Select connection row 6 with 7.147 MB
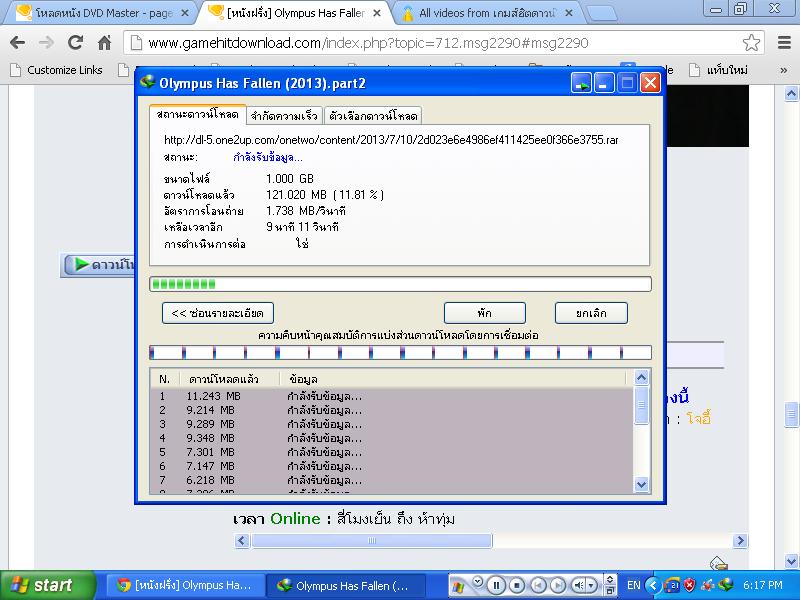Screen dimensions: 800x600 392,466
